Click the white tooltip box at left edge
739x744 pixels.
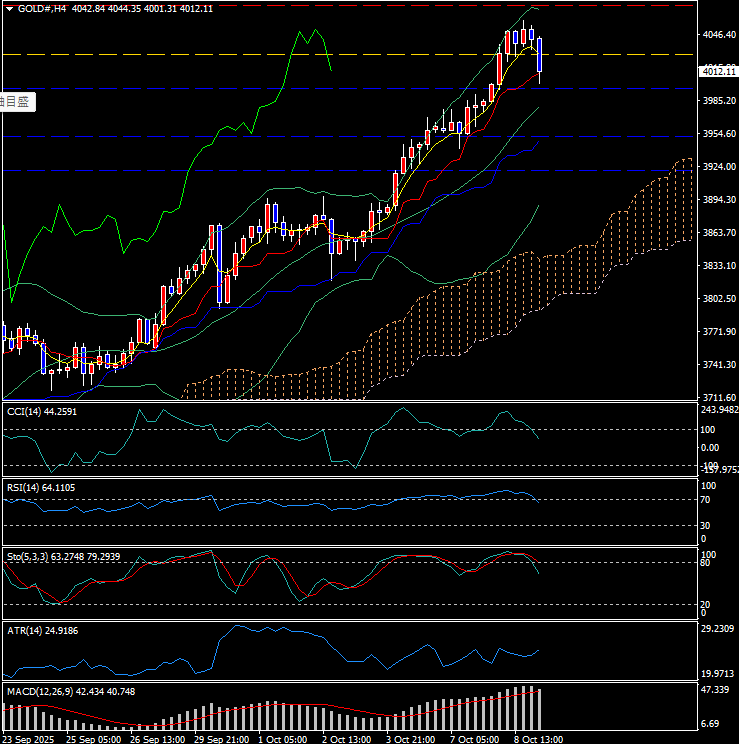tap(15, 101)
